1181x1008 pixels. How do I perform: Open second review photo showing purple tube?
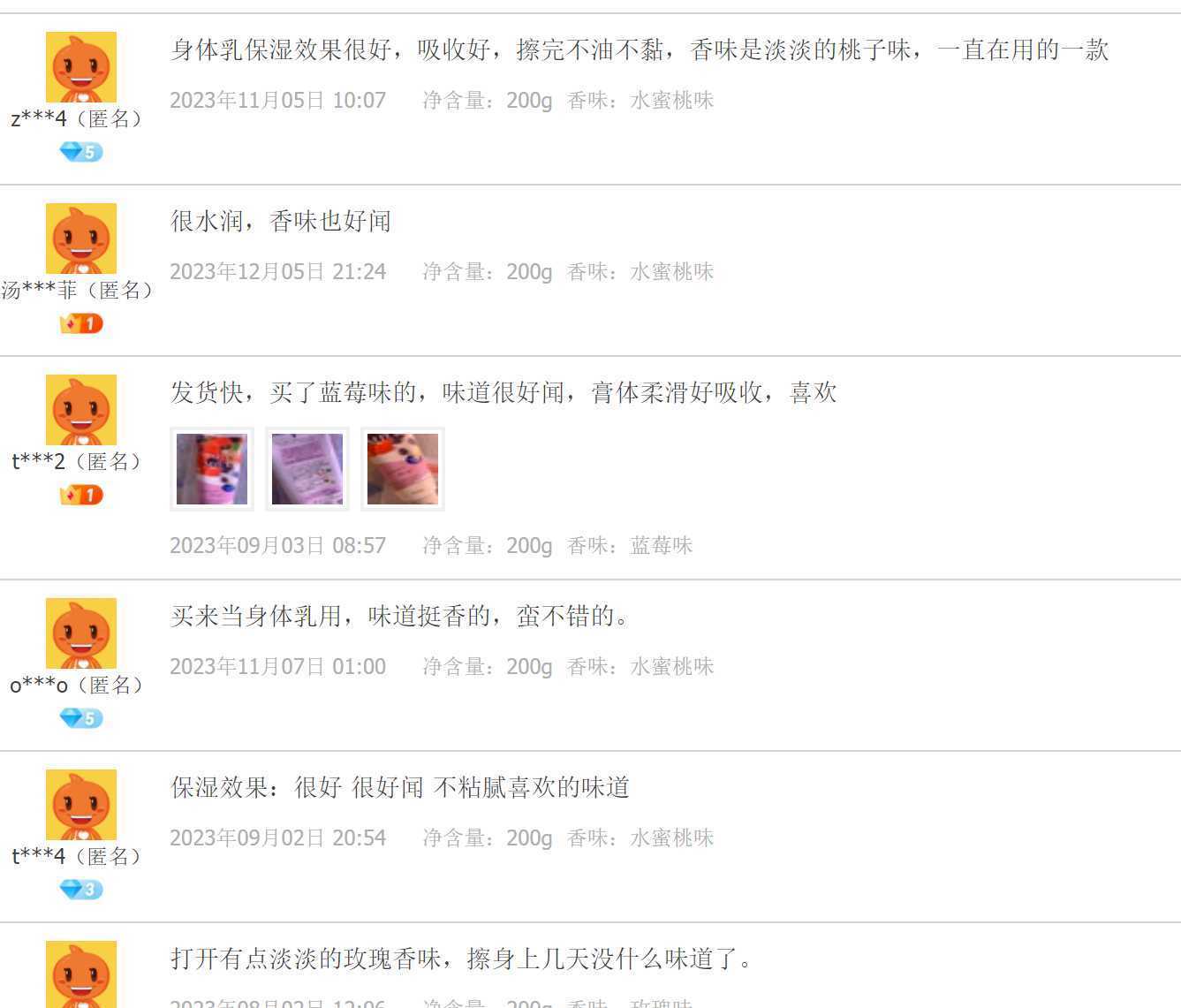tap(307, 469)
